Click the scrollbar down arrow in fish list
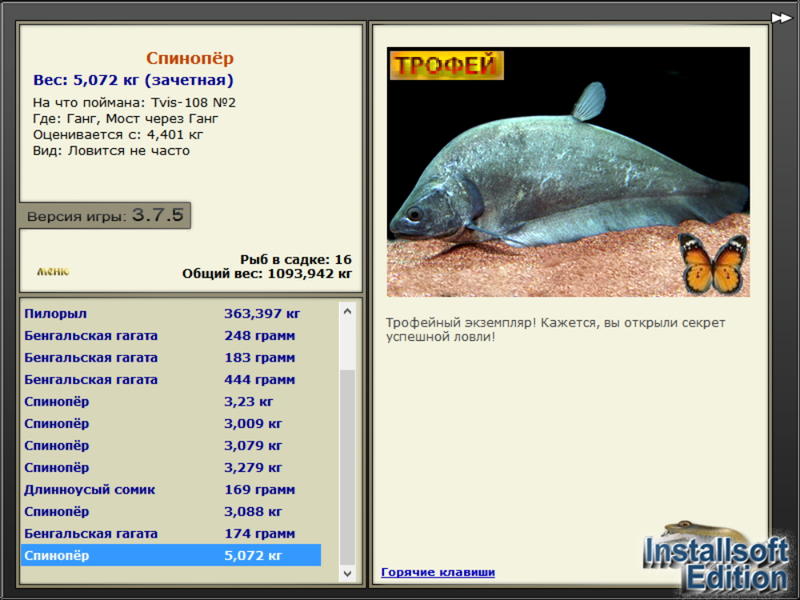 pyautogui.click(x=347, y=573)
